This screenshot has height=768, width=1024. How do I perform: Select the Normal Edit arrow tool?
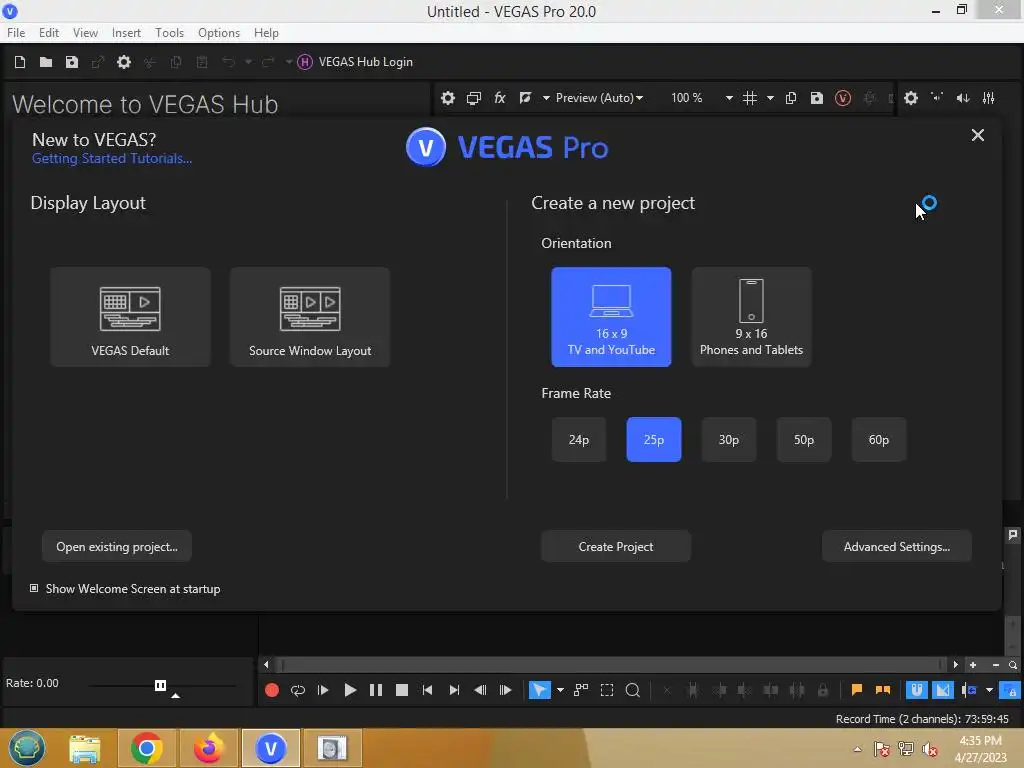point(540,690)
